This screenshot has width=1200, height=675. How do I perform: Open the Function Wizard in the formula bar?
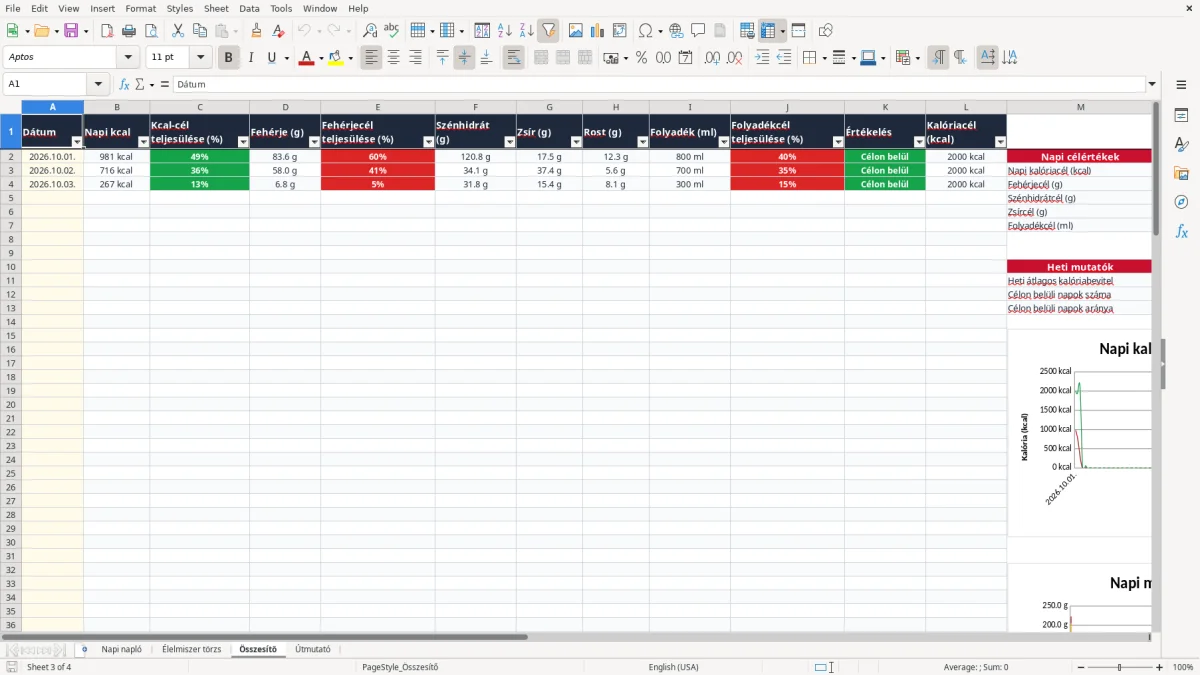[x=124, y=85]
